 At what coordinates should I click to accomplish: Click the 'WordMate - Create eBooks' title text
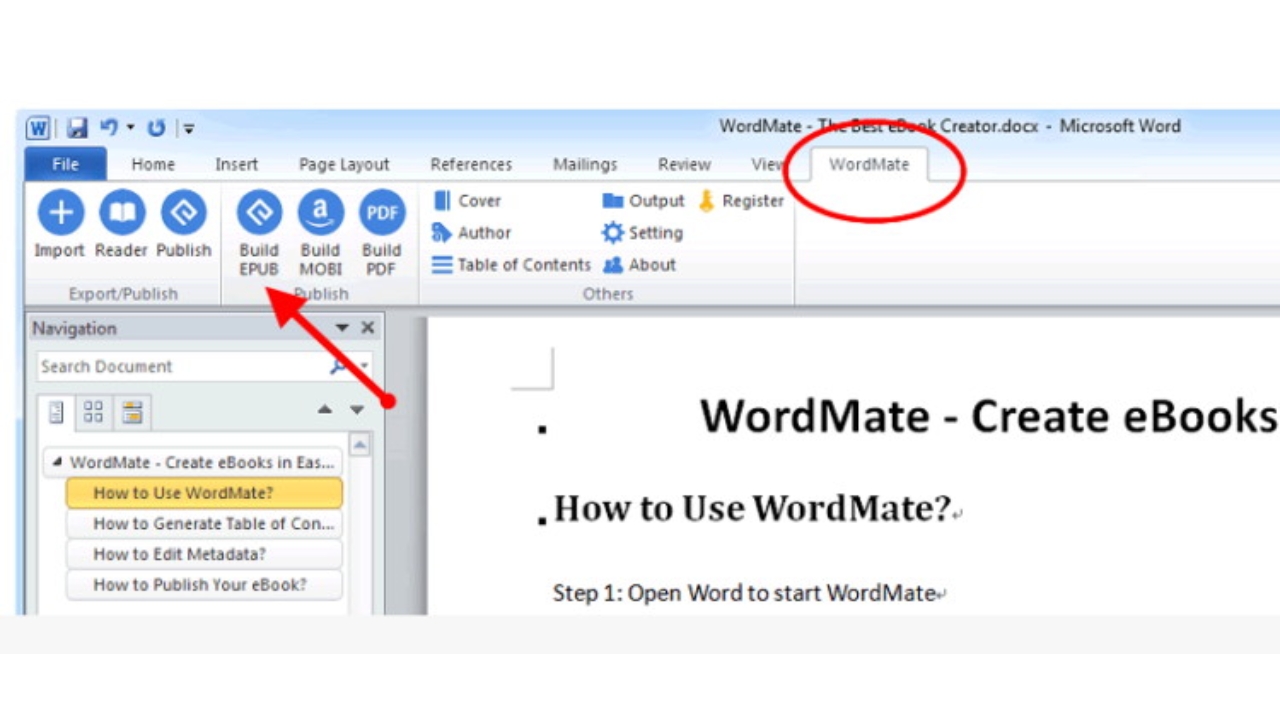989,416
